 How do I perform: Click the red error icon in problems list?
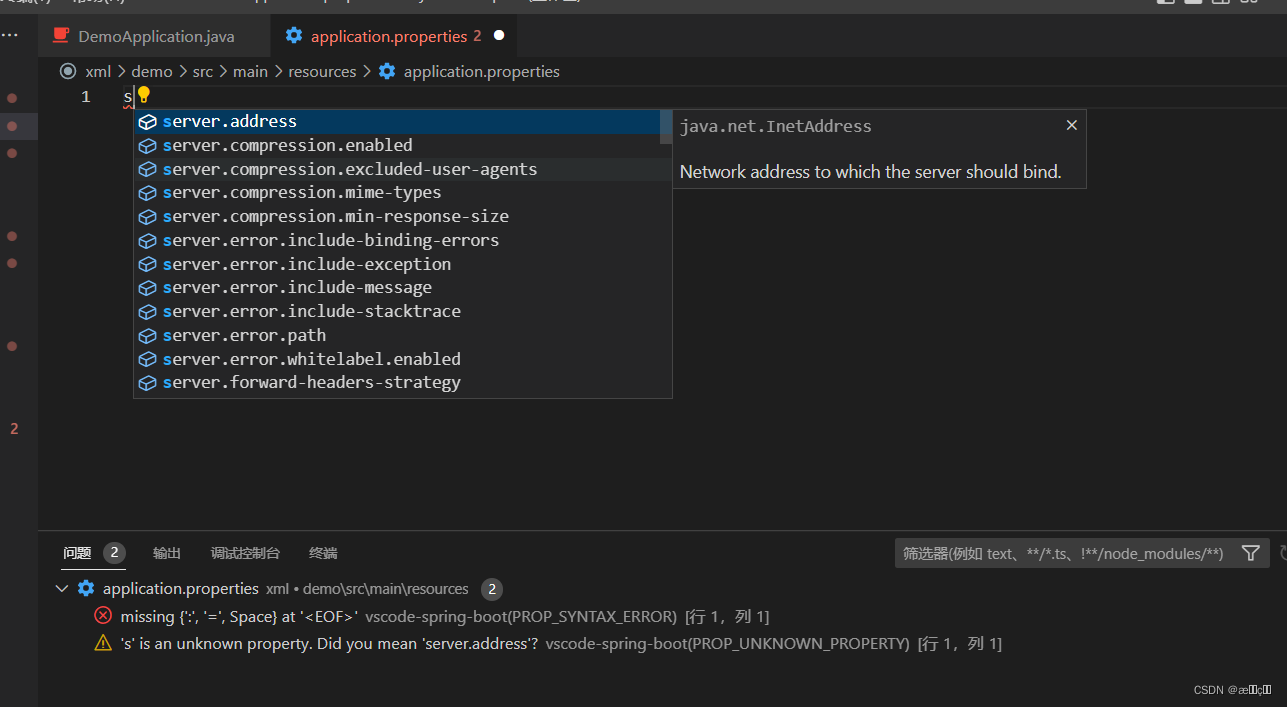[103, 616]
